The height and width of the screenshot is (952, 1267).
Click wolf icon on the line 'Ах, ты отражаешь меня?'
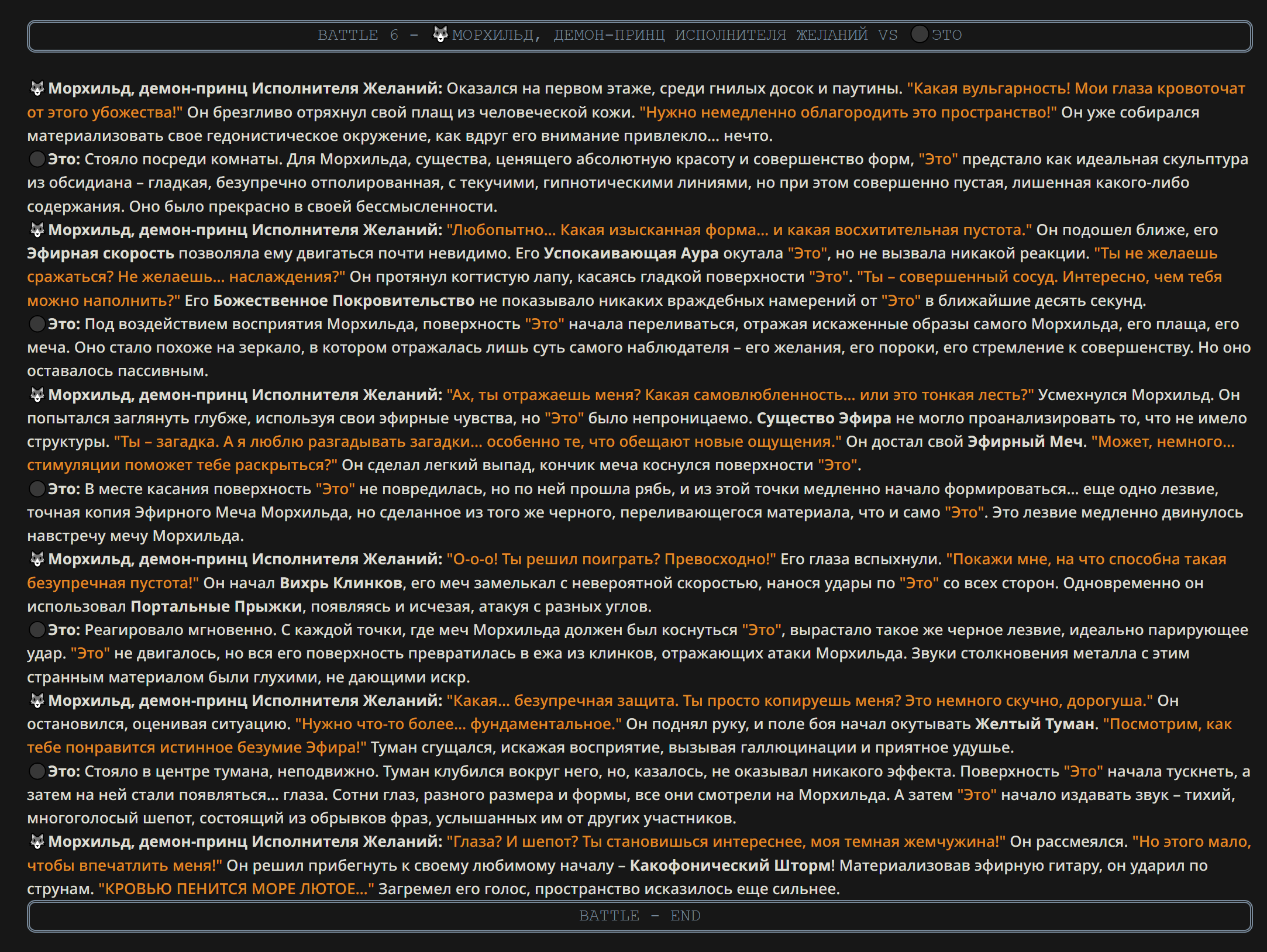[37, 395]
